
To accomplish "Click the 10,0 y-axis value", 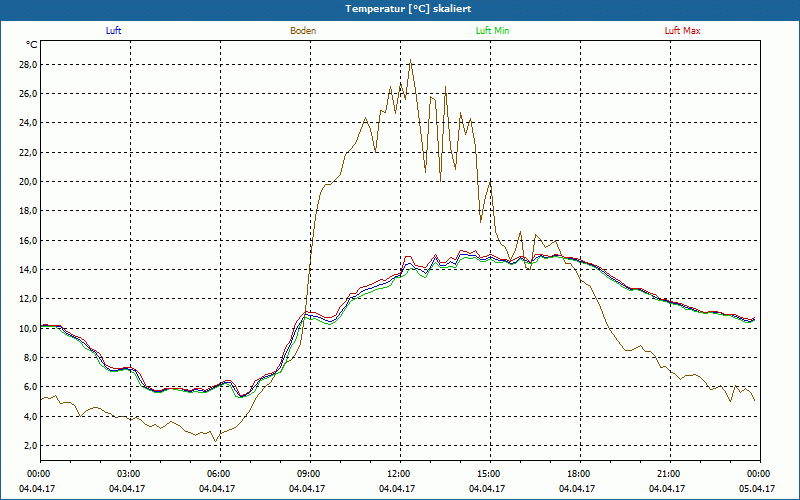I will coord(28,328).
